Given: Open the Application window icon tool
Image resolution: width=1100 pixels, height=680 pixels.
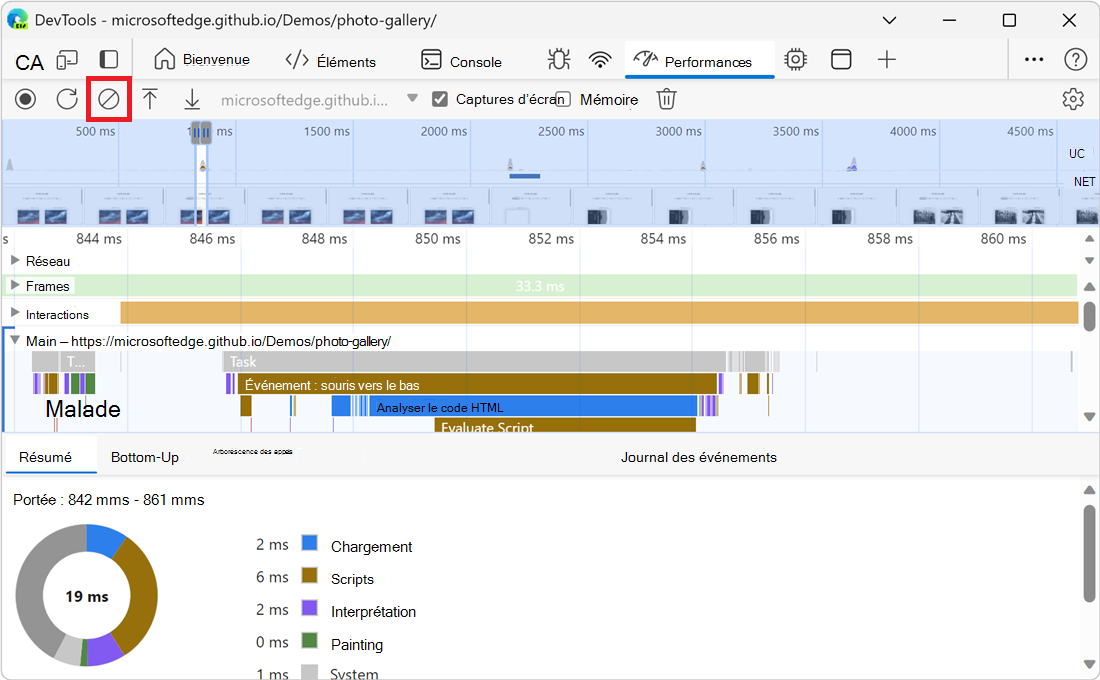Looking at the screenshot, I should (840, 60).
